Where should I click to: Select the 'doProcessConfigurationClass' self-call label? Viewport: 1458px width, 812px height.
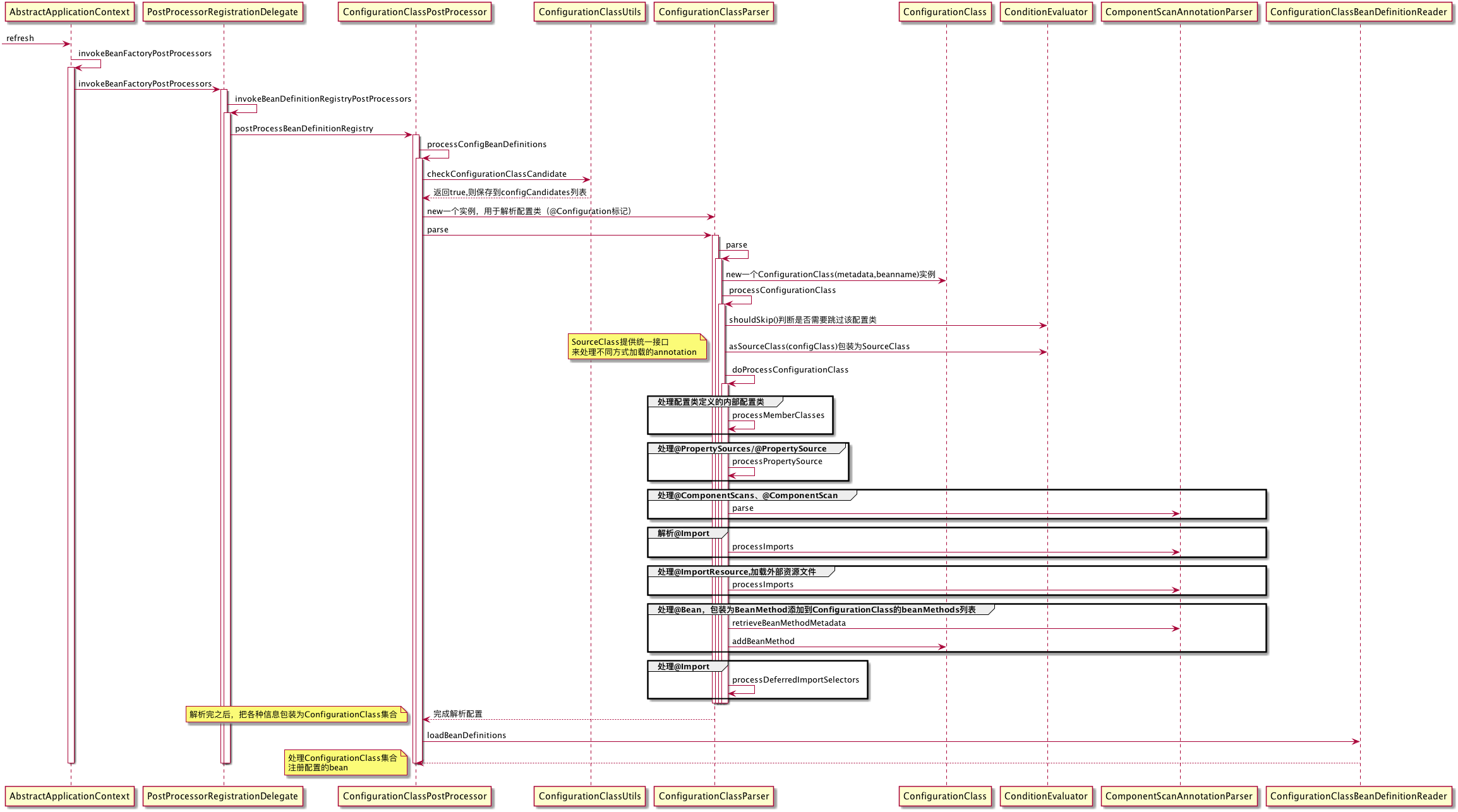tap(790, 370)
